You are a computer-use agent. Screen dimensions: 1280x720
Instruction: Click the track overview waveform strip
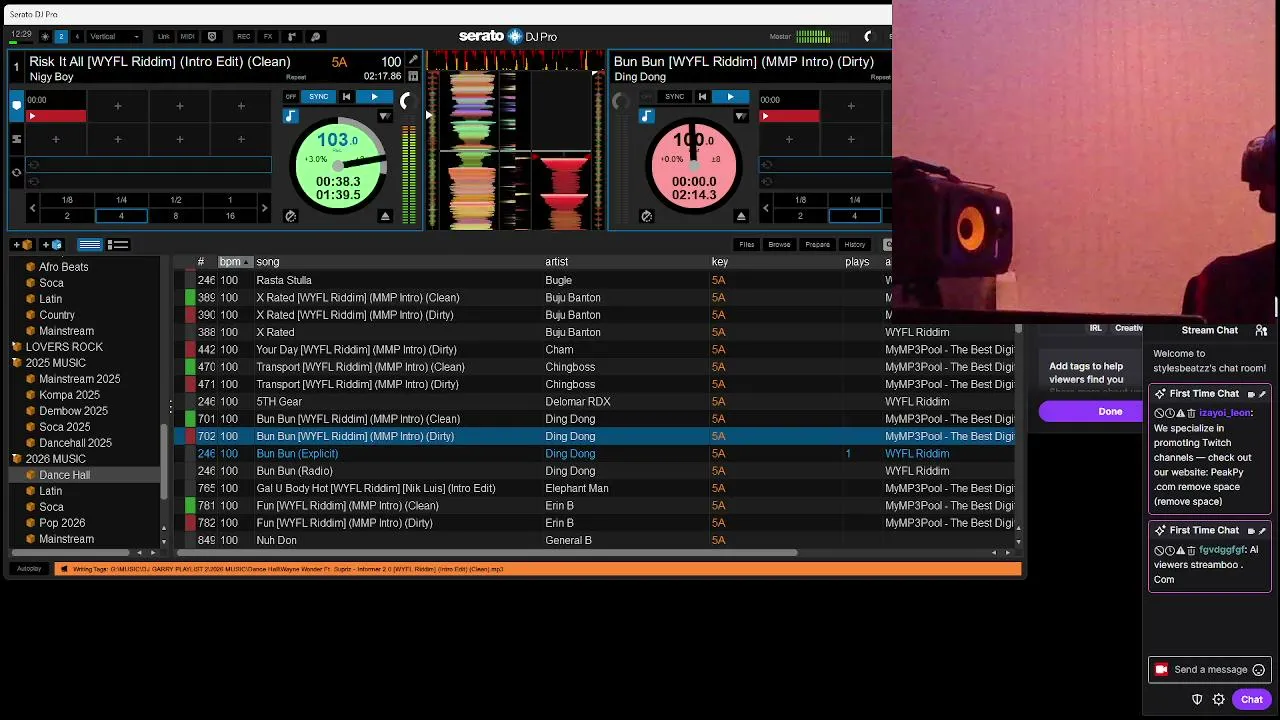coord(515,61)
